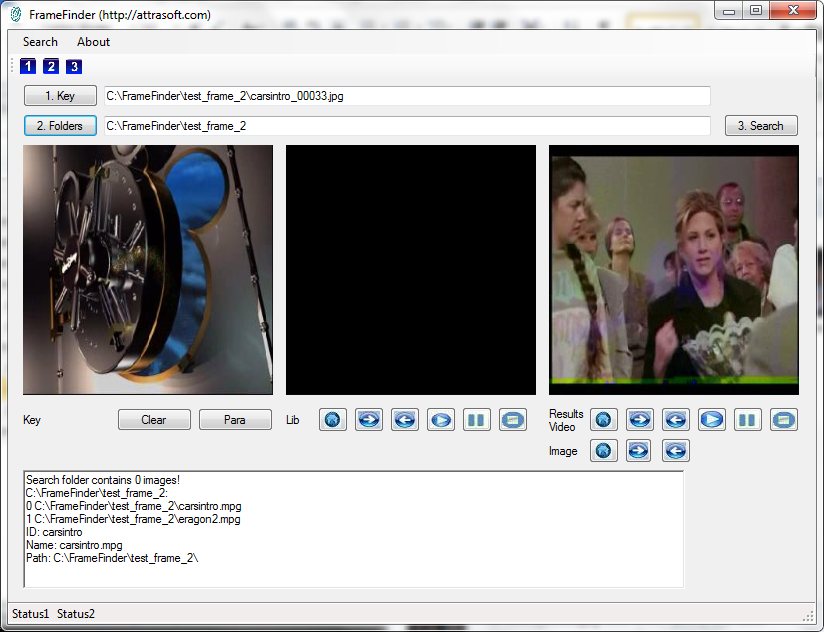Click Status2 in status bar

tap(76, 614)
